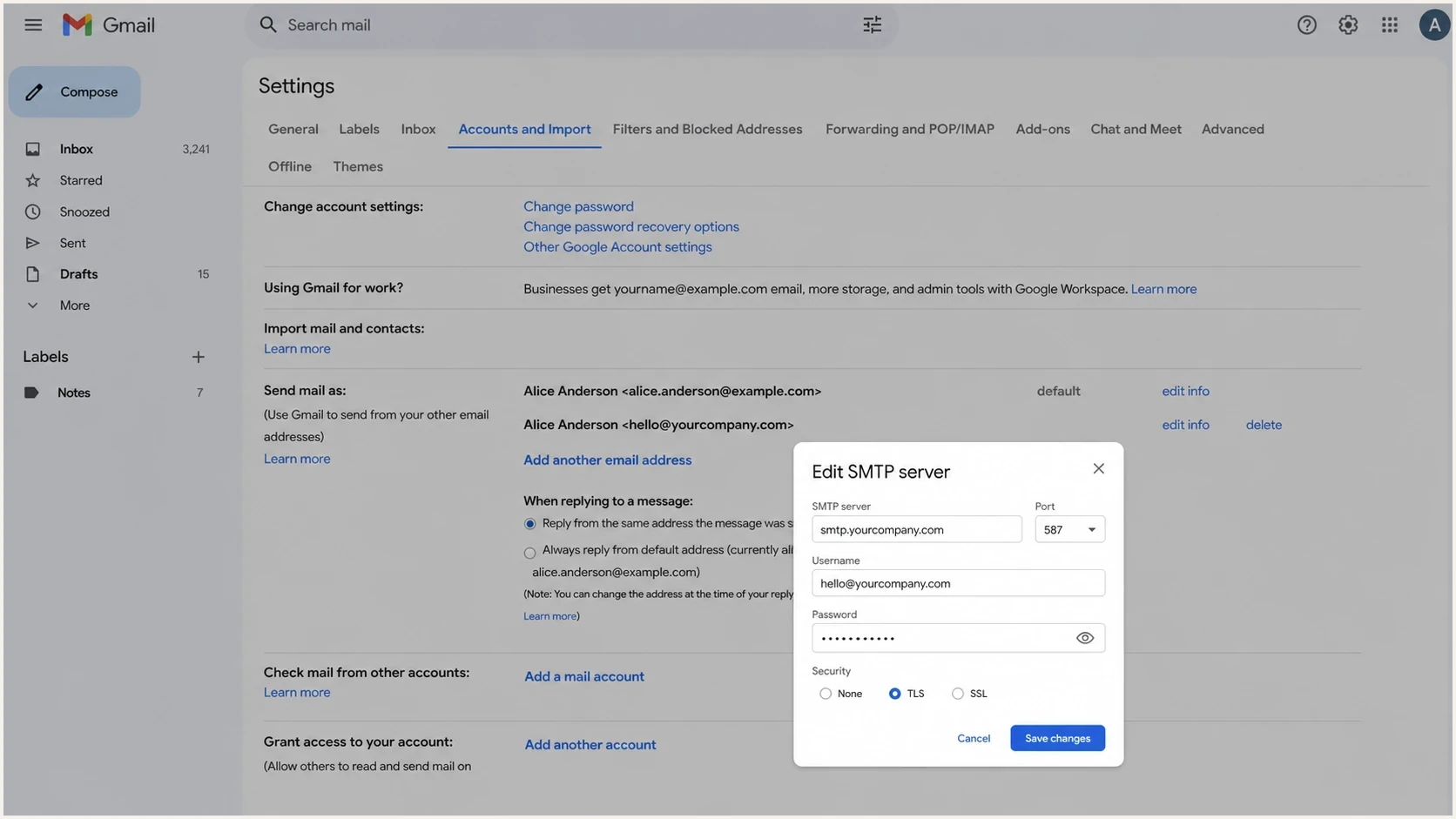Viewport: 1456px width, 819px height.
Task: Open the account avatar A
Action: tap(1433, 25)
